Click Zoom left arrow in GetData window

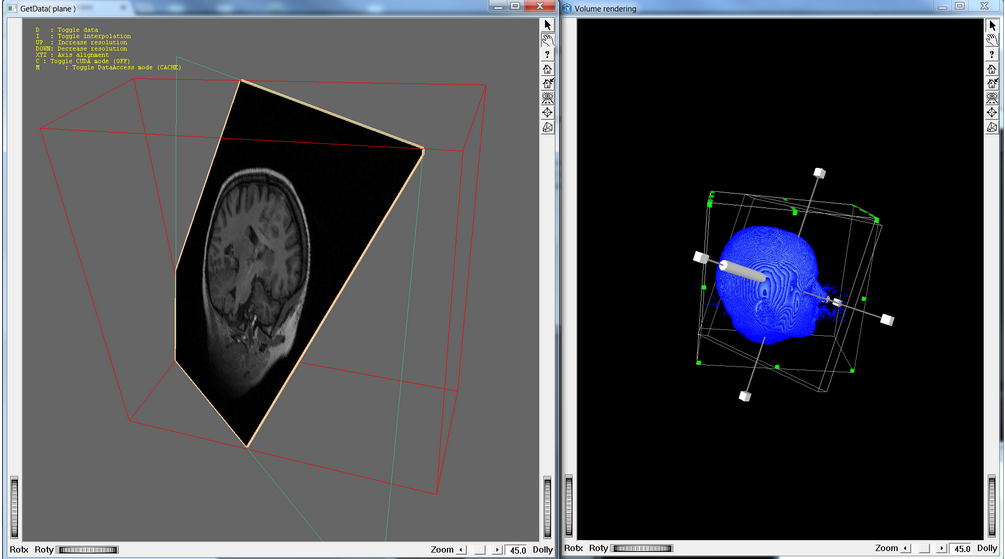461,549
